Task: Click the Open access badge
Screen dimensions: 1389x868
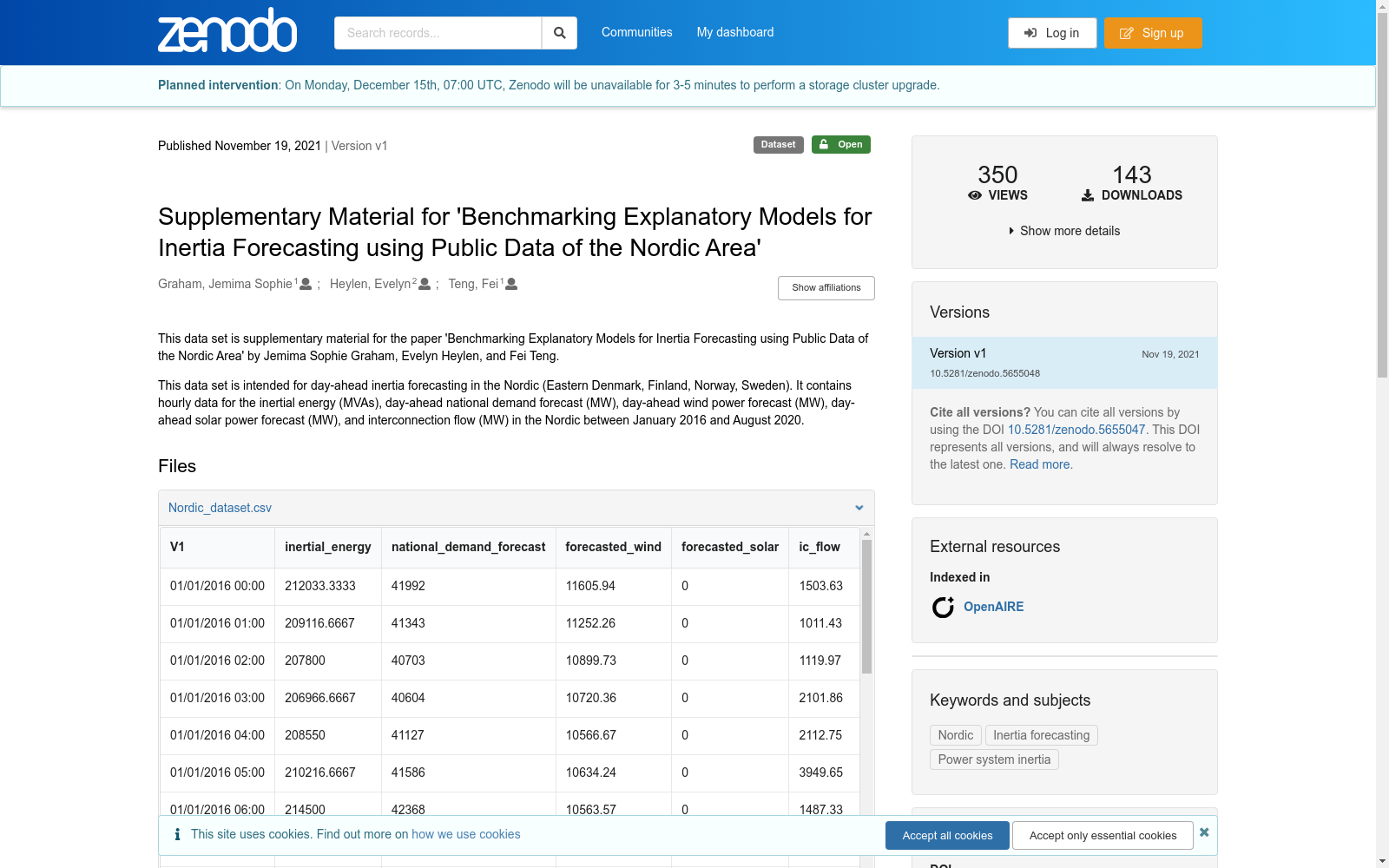Action: coord(841,145)
